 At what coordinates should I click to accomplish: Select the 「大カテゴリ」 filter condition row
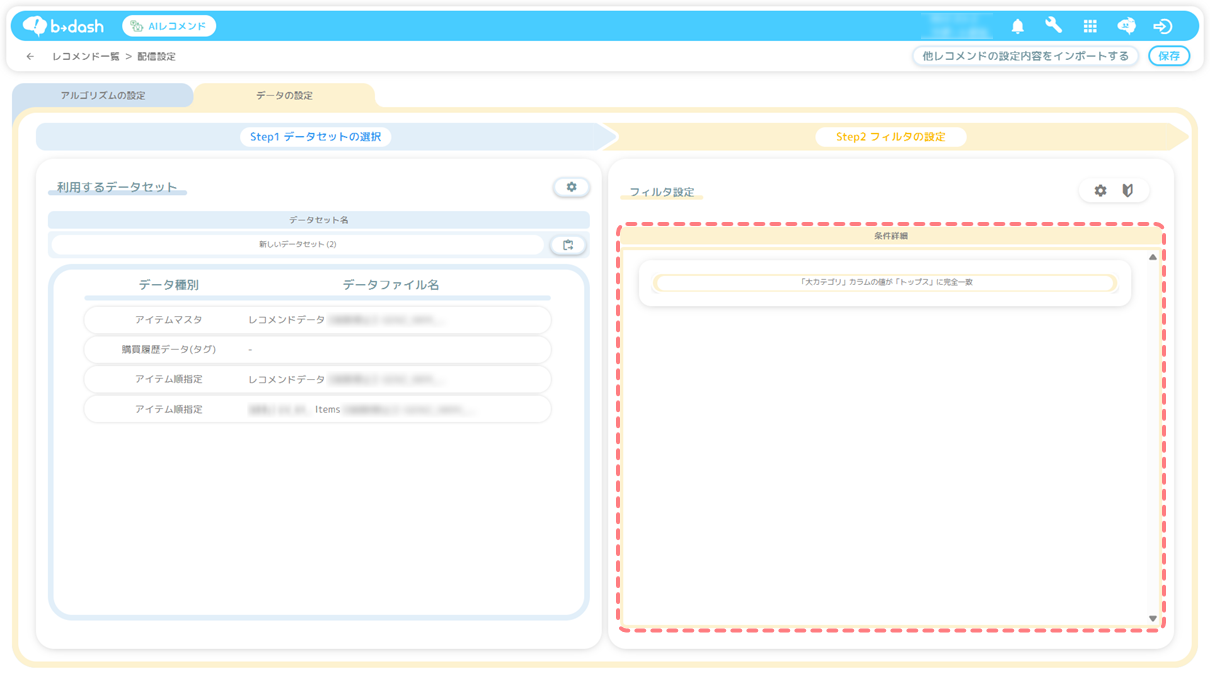coord(885,283)
